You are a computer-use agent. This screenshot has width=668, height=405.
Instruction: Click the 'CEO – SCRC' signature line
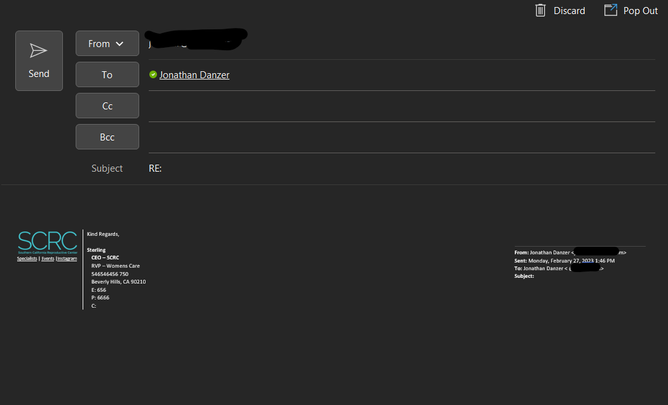coord(105,258)
